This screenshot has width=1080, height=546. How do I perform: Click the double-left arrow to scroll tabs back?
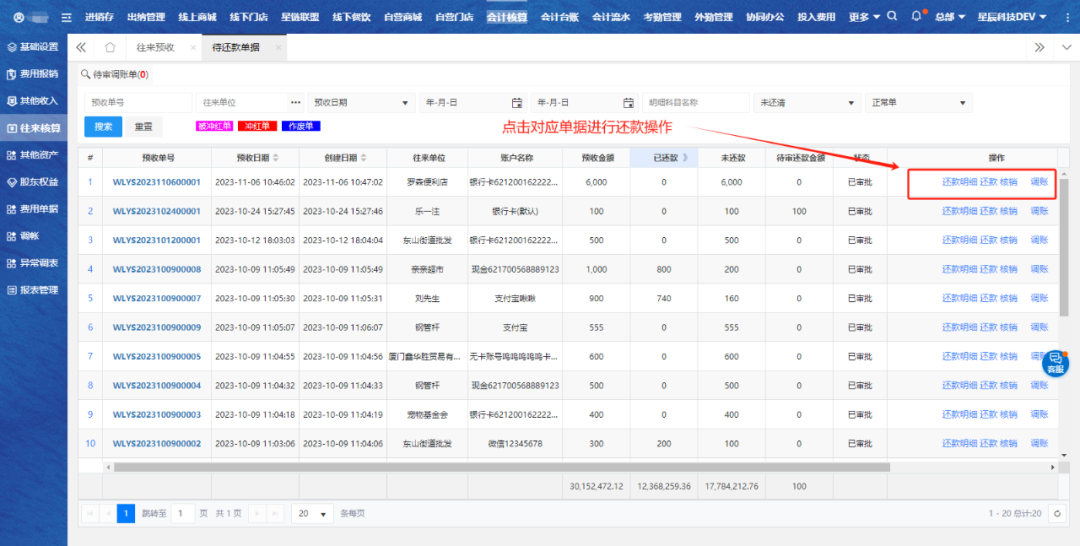click(x=81, y=48)
